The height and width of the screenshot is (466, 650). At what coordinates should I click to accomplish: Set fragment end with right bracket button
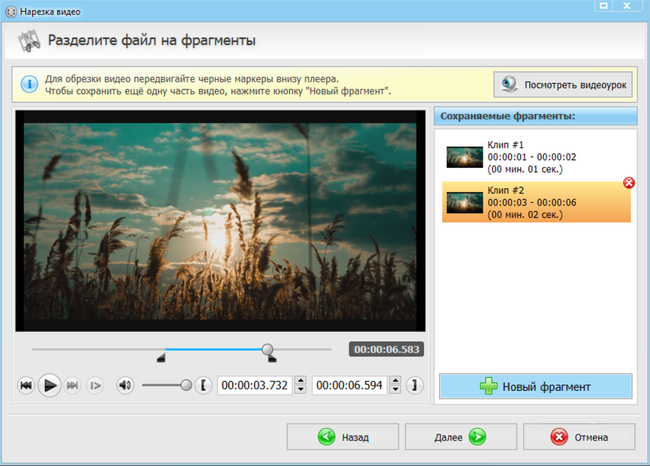(x=414, y=386)
